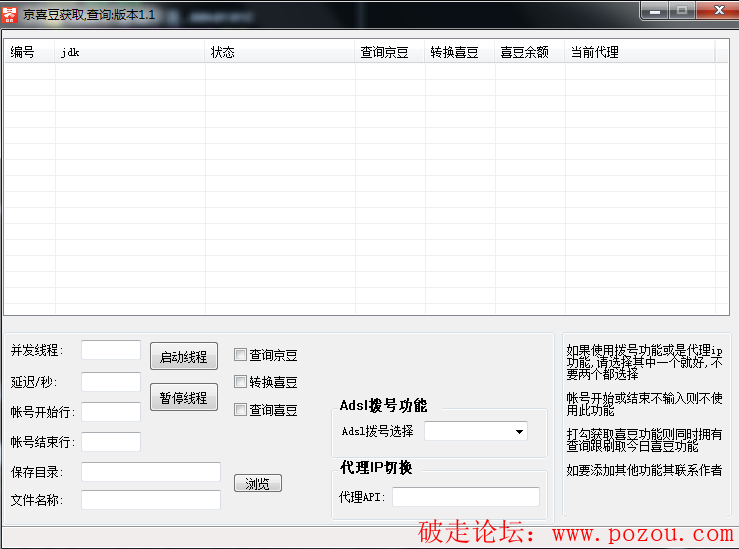Screen dimensions: 739x549
Task: Click the 浏览 button
Action: (x=258, y=483)
